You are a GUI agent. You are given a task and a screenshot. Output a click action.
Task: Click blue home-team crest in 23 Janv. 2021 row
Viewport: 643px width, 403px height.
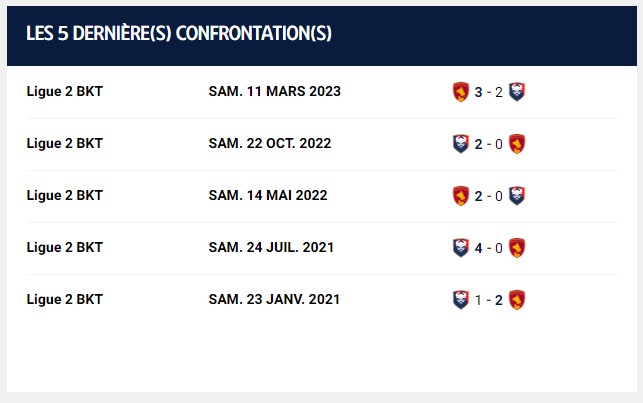461,300
